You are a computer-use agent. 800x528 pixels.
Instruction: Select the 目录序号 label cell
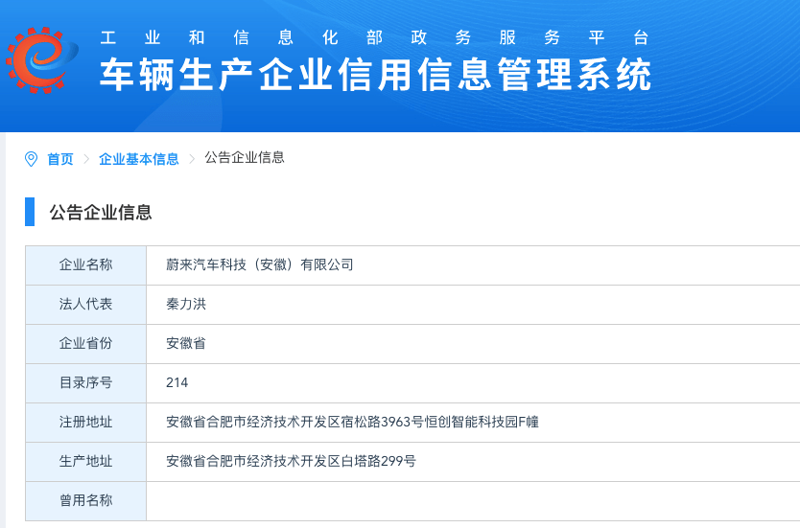(86, 383)
